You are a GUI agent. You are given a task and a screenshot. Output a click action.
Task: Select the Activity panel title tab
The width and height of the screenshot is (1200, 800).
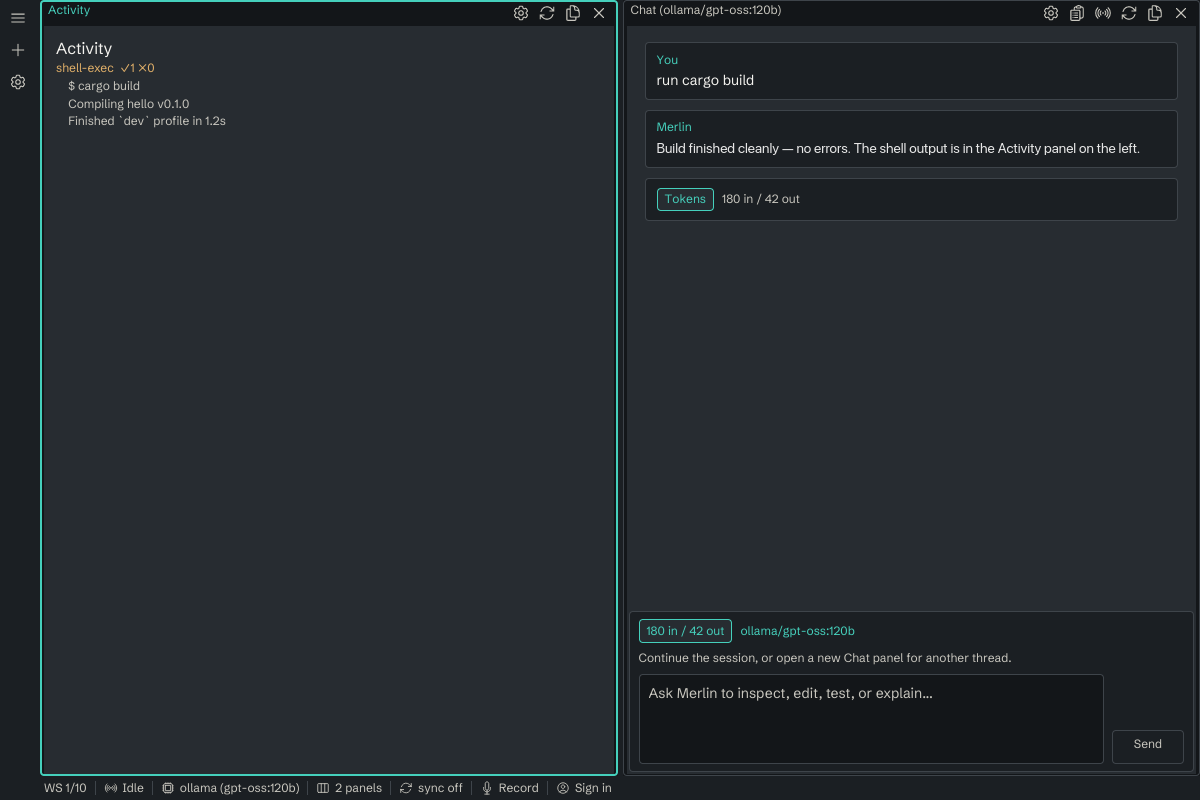69,10
